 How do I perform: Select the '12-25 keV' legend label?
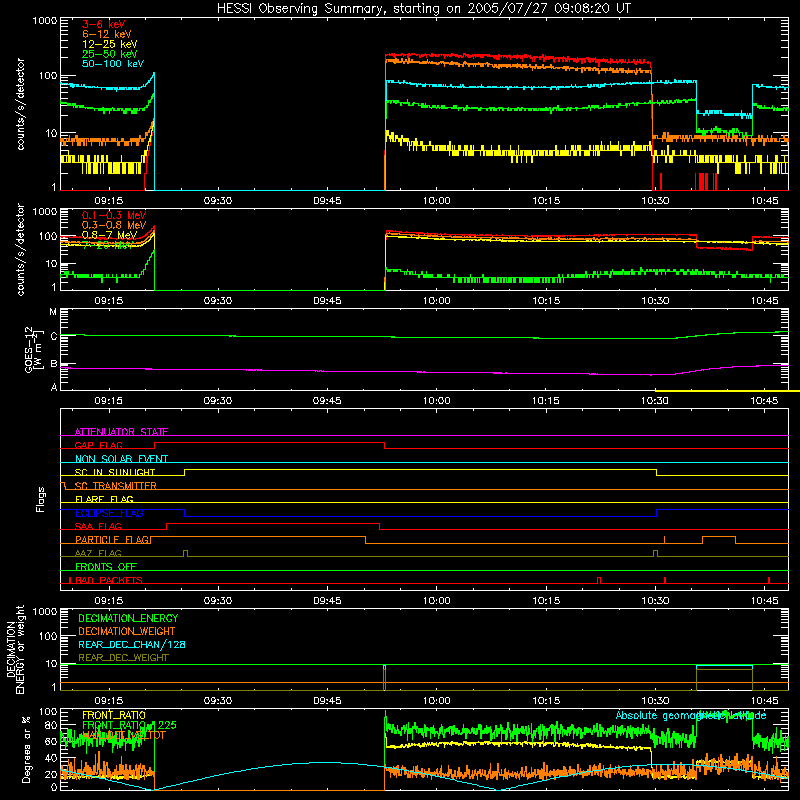109,44
